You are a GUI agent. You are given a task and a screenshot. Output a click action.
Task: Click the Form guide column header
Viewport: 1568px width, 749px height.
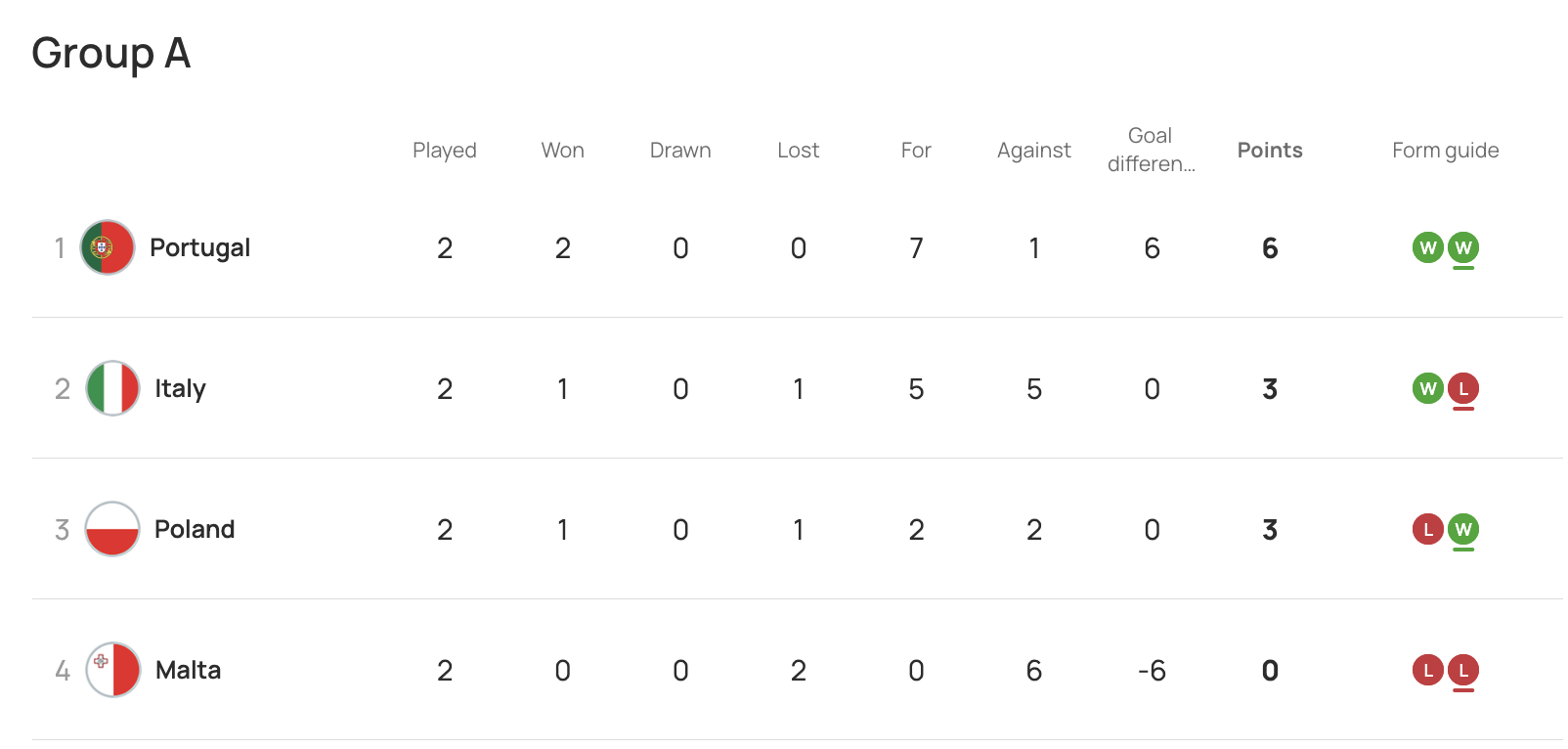click(x=1445, y=151)
